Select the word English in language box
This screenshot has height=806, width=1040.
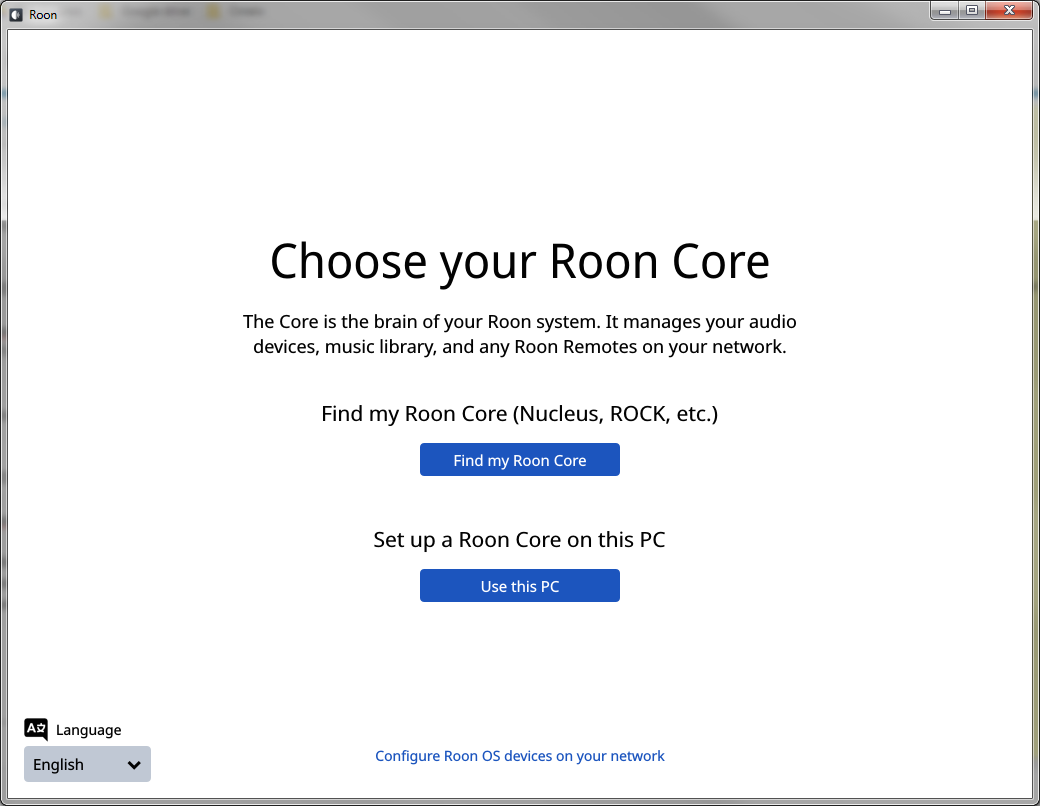coord(58,765)
